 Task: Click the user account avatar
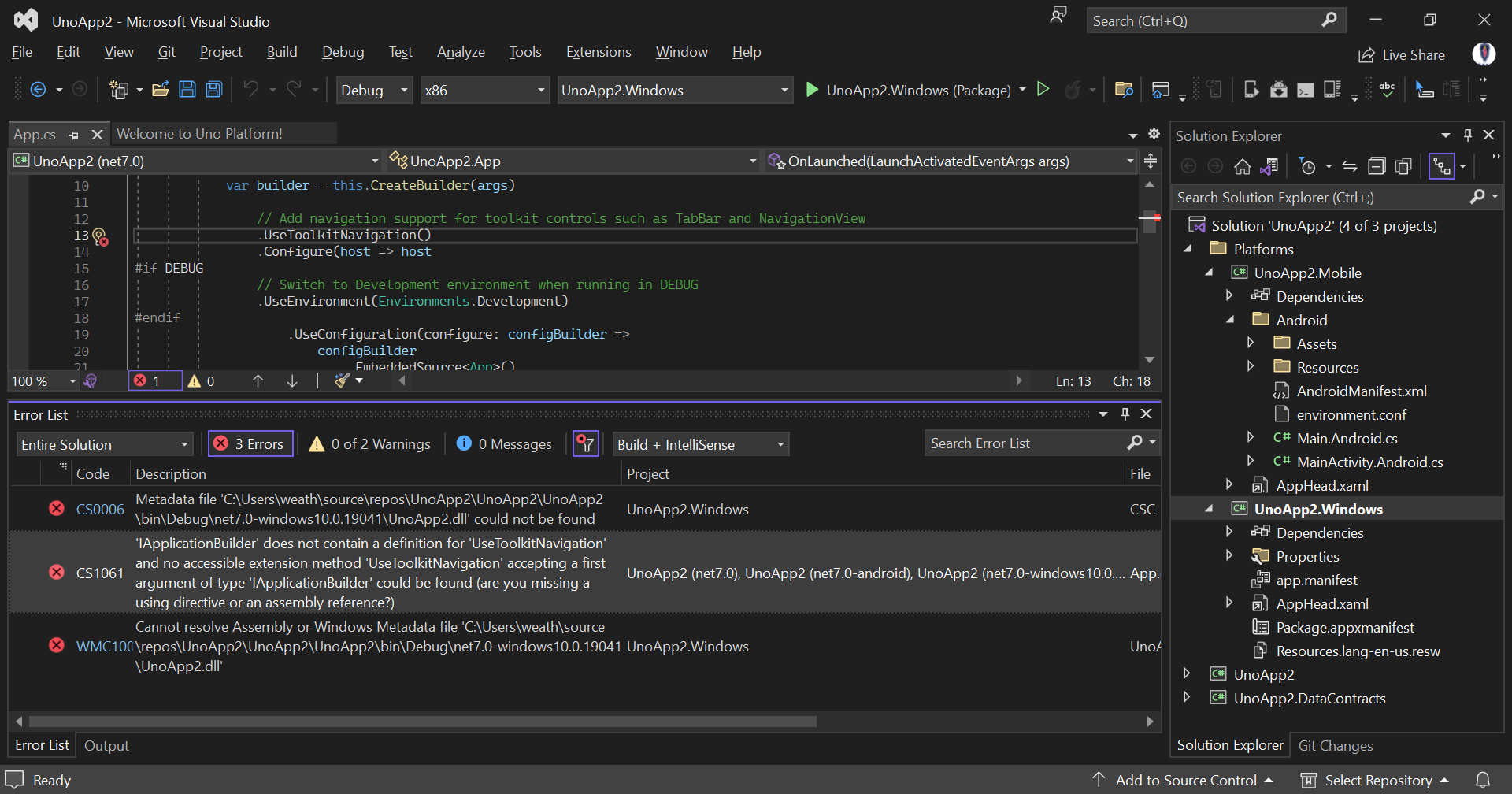click(x=1484, y=54)
